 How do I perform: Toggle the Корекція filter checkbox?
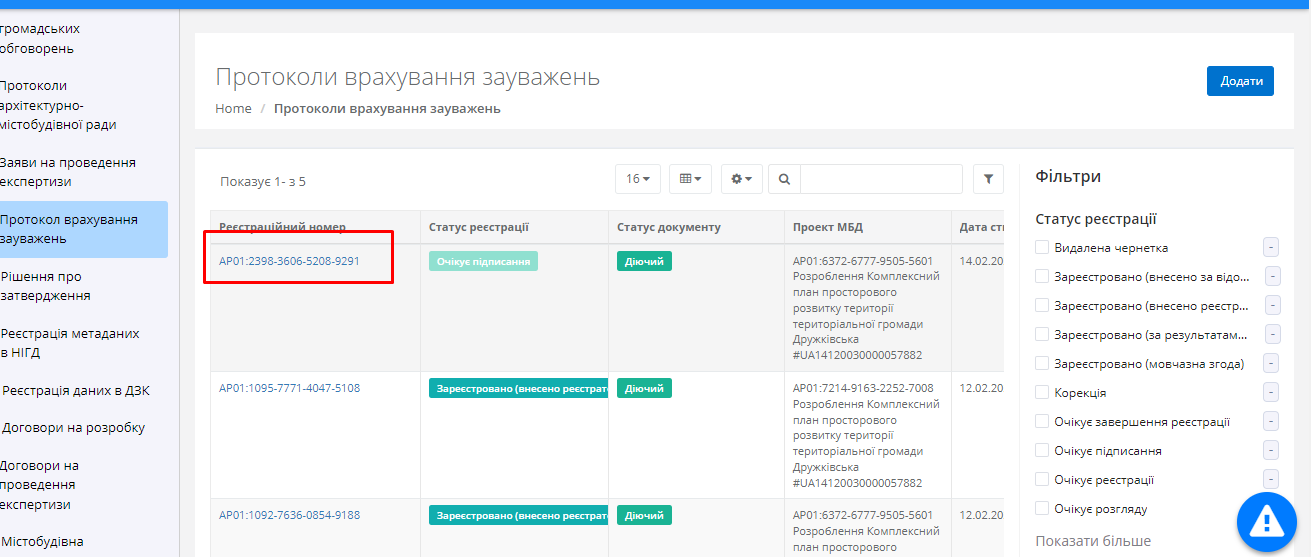point(1042,393)
